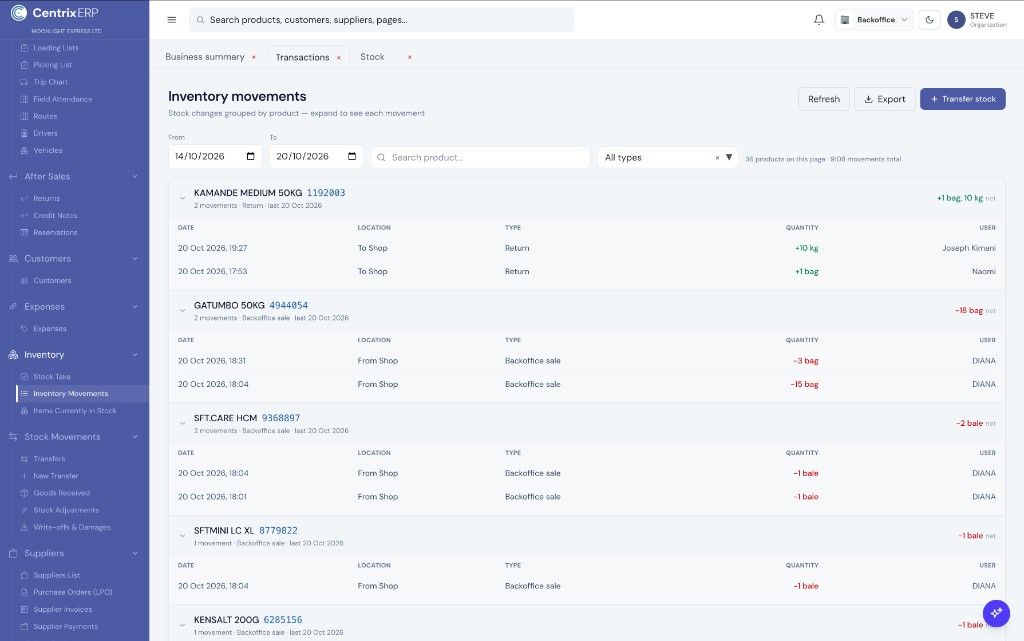Open the From date calendar picker icon
Viewport: 1024px width, 641px height.
click(251, 156)
